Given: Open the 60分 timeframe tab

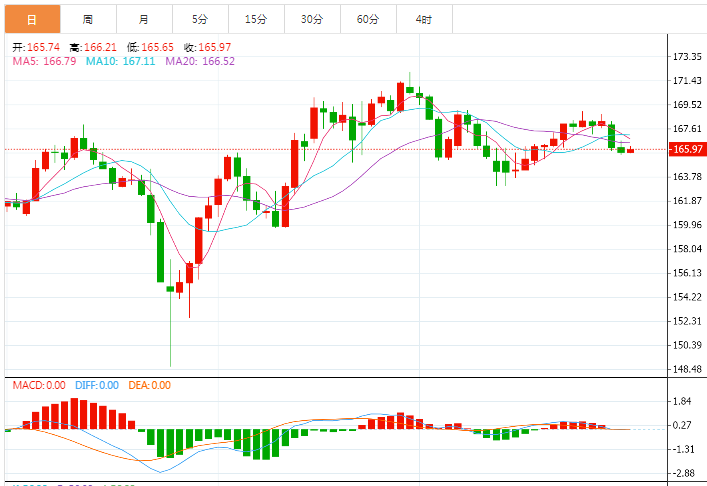Looking at the screenshot, I should (x=368, y=19).
